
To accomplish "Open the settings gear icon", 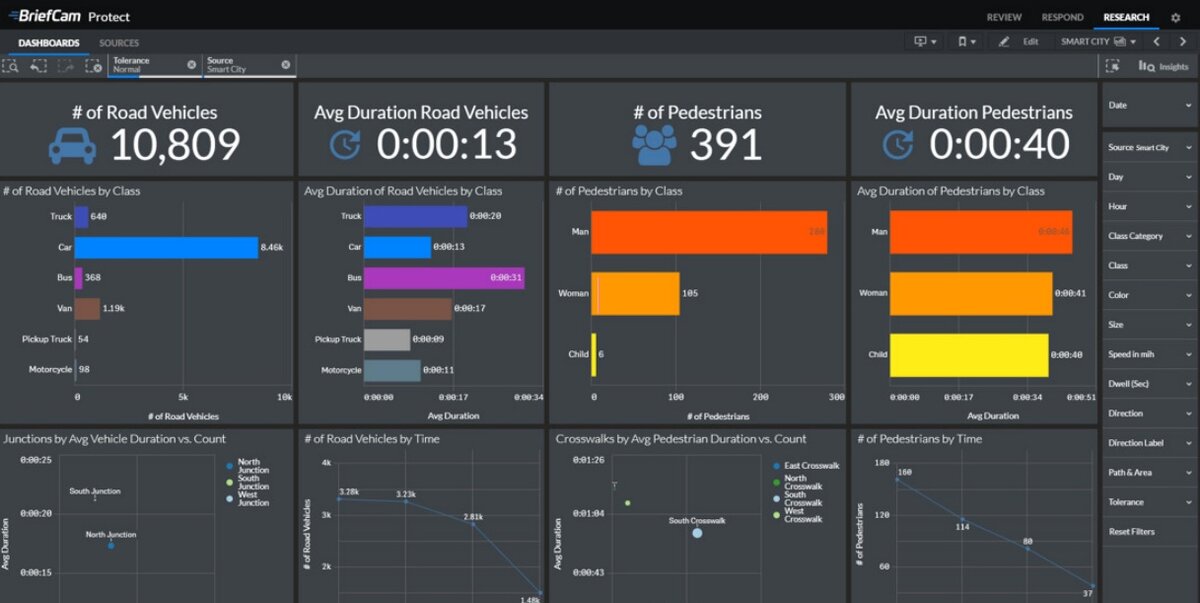I will pos(1175,17).
